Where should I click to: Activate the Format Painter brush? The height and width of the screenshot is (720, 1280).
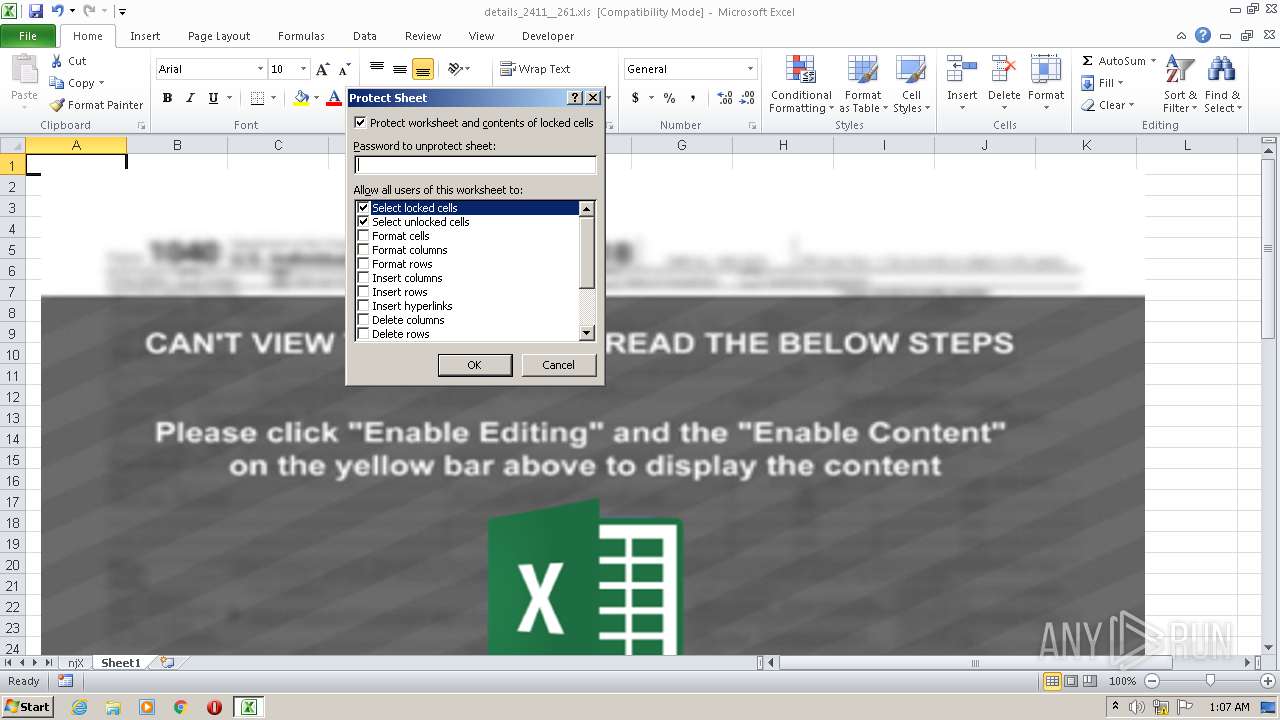pyautogui.click(x=57, y=105)
